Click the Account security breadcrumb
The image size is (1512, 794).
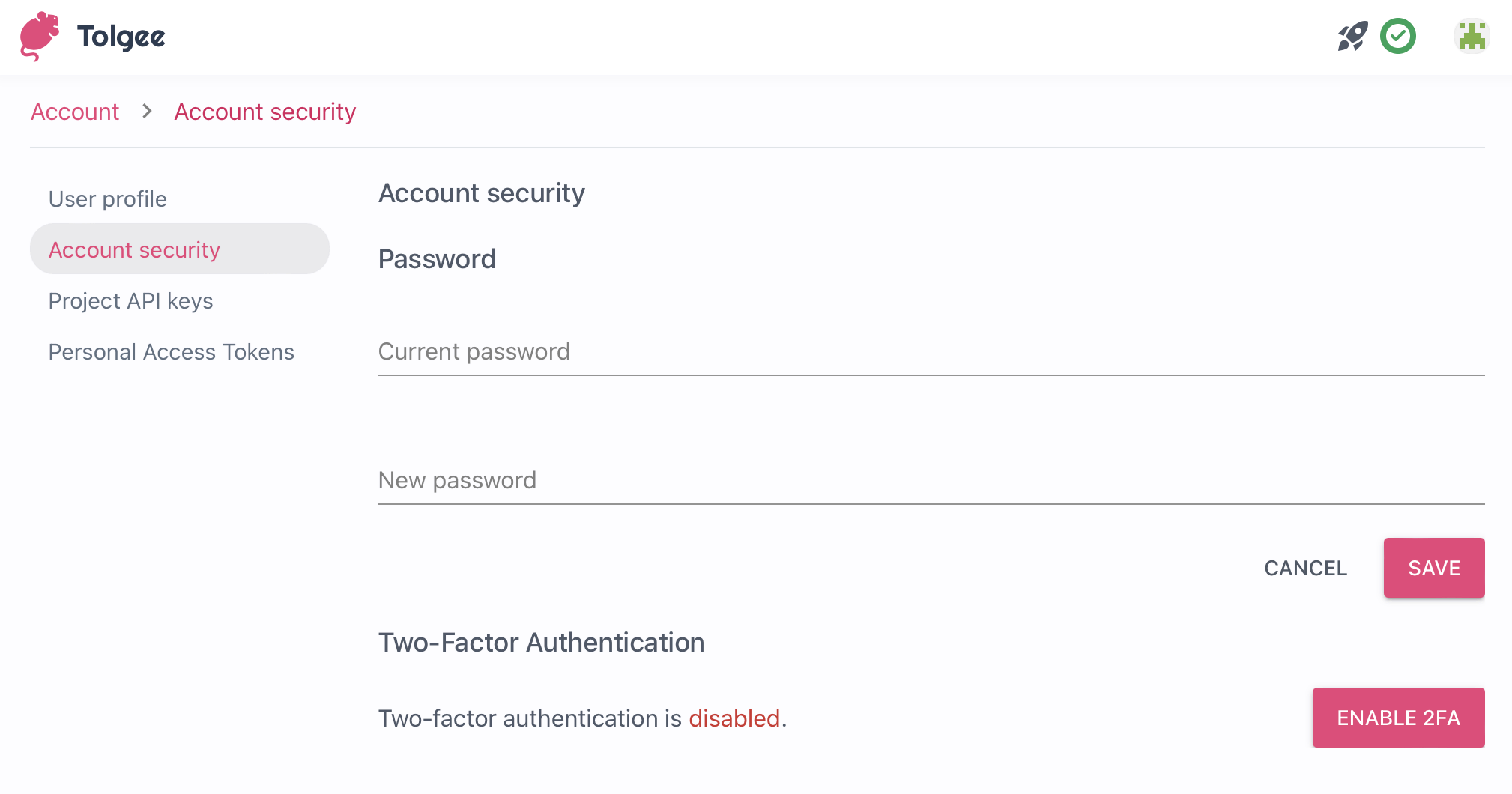coord(264,112)
